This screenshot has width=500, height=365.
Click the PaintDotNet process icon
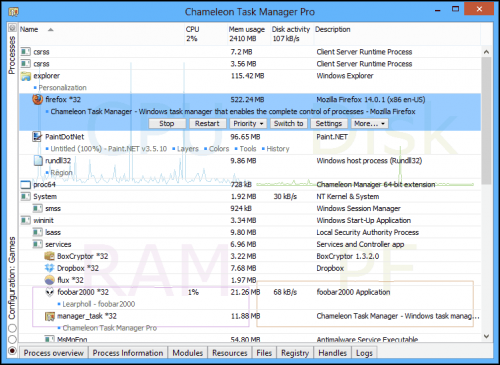point(37,137)
